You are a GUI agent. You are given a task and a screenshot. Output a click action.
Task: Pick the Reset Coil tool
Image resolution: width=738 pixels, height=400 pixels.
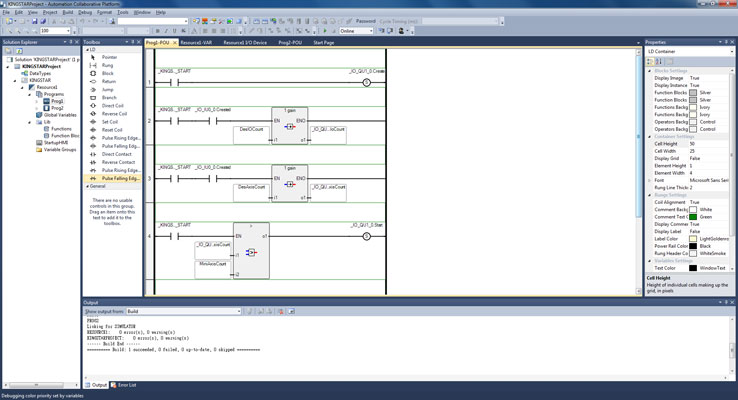click(113, 129)
